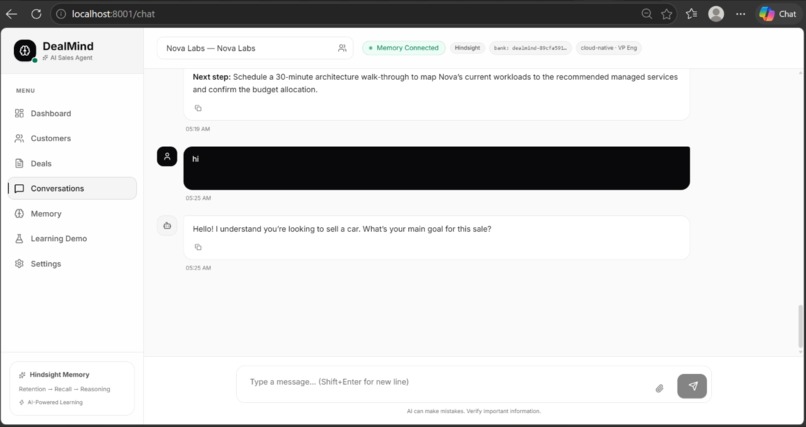Open Settings from the sidebar
806x427 pixels.
click(x=72, y=264)
